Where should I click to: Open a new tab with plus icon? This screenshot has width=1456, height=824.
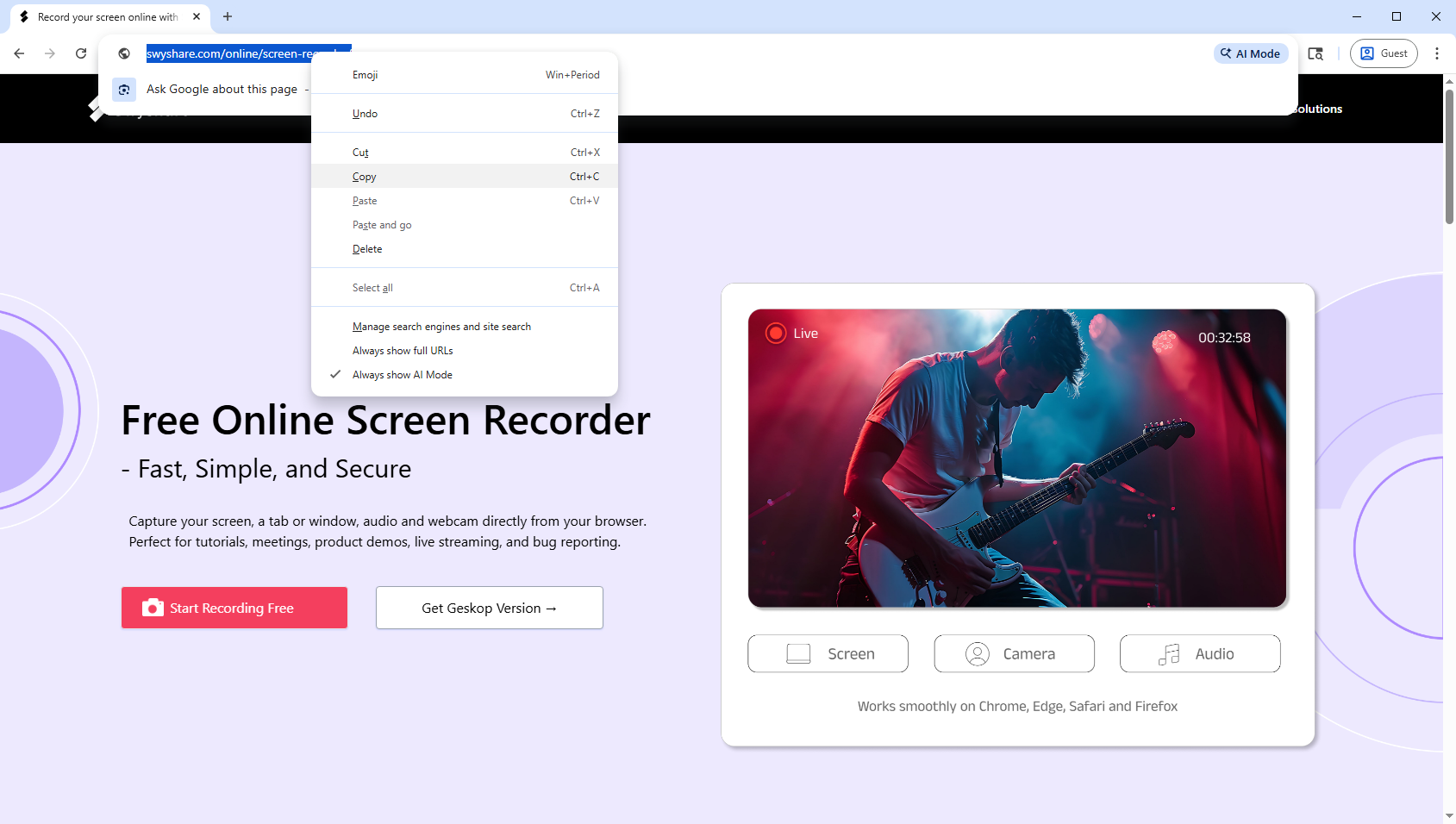(228, 16)
